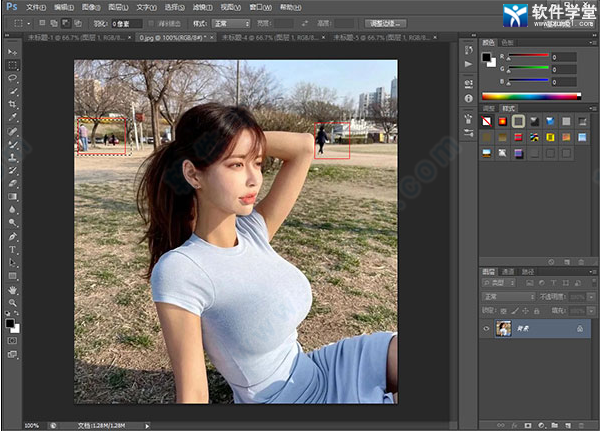Screen dimensions: 600x431
Task: Toggle the 消除锯齿 anti-alias checkbox
Action: point(152,21)
